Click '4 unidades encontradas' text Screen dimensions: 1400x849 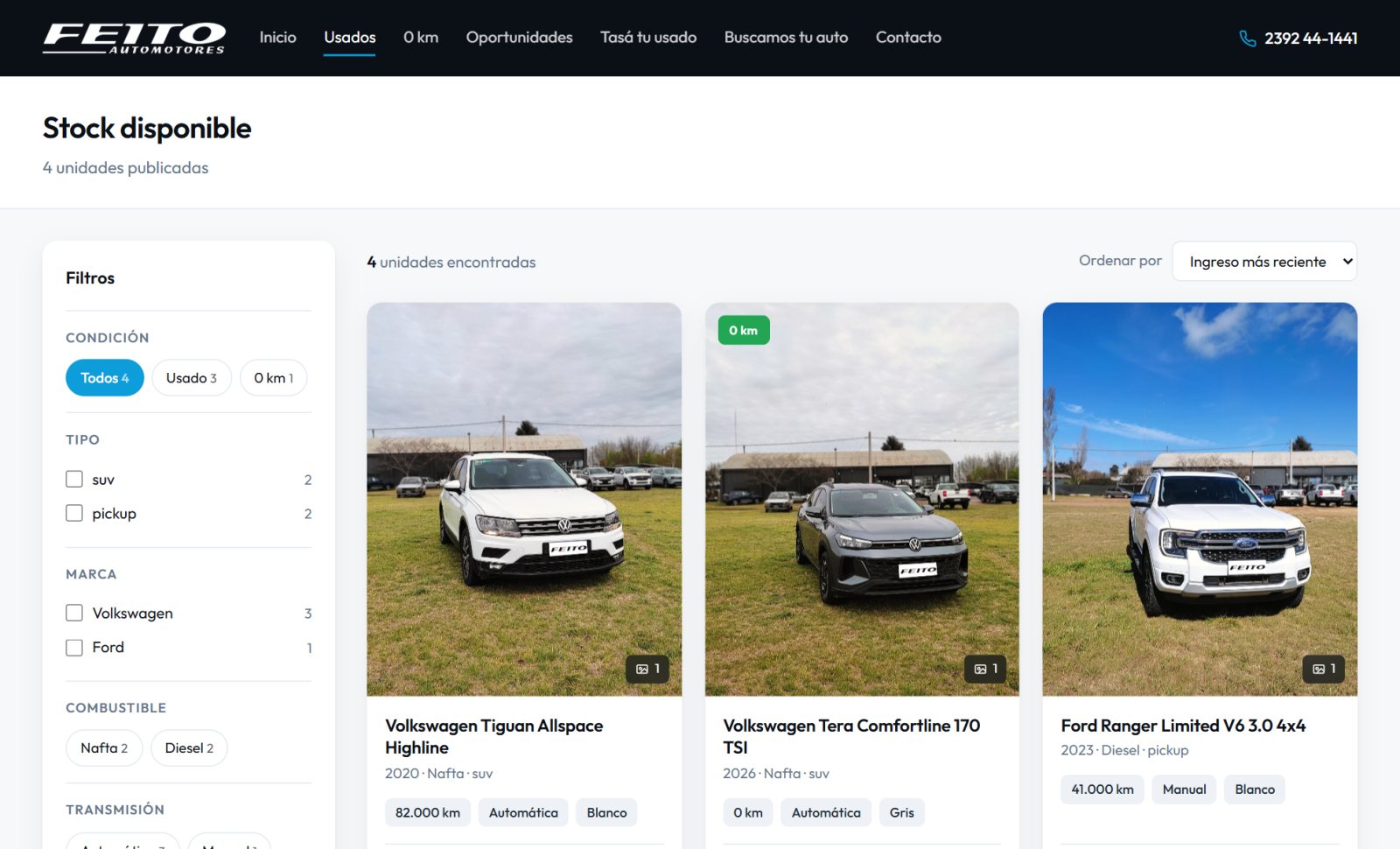click(x=451, y=262)
